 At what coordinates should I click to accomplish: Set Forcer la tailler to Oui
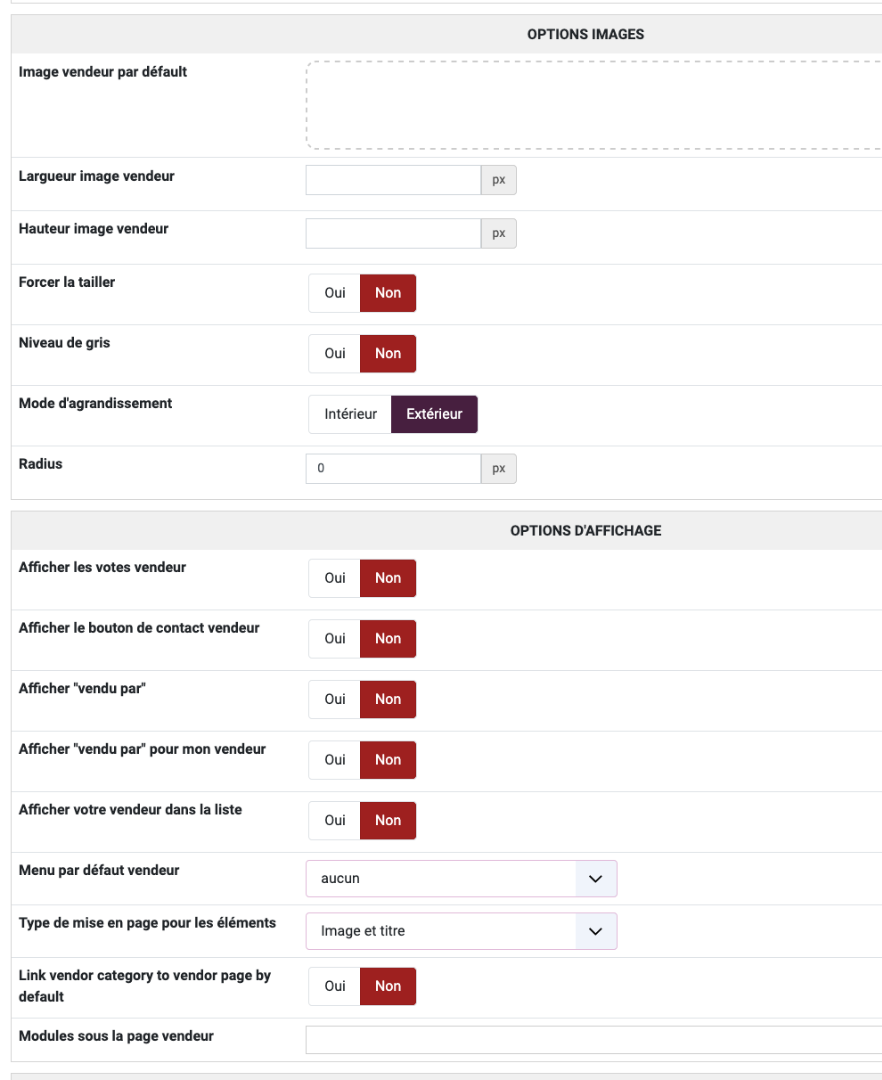pos(334,293)
